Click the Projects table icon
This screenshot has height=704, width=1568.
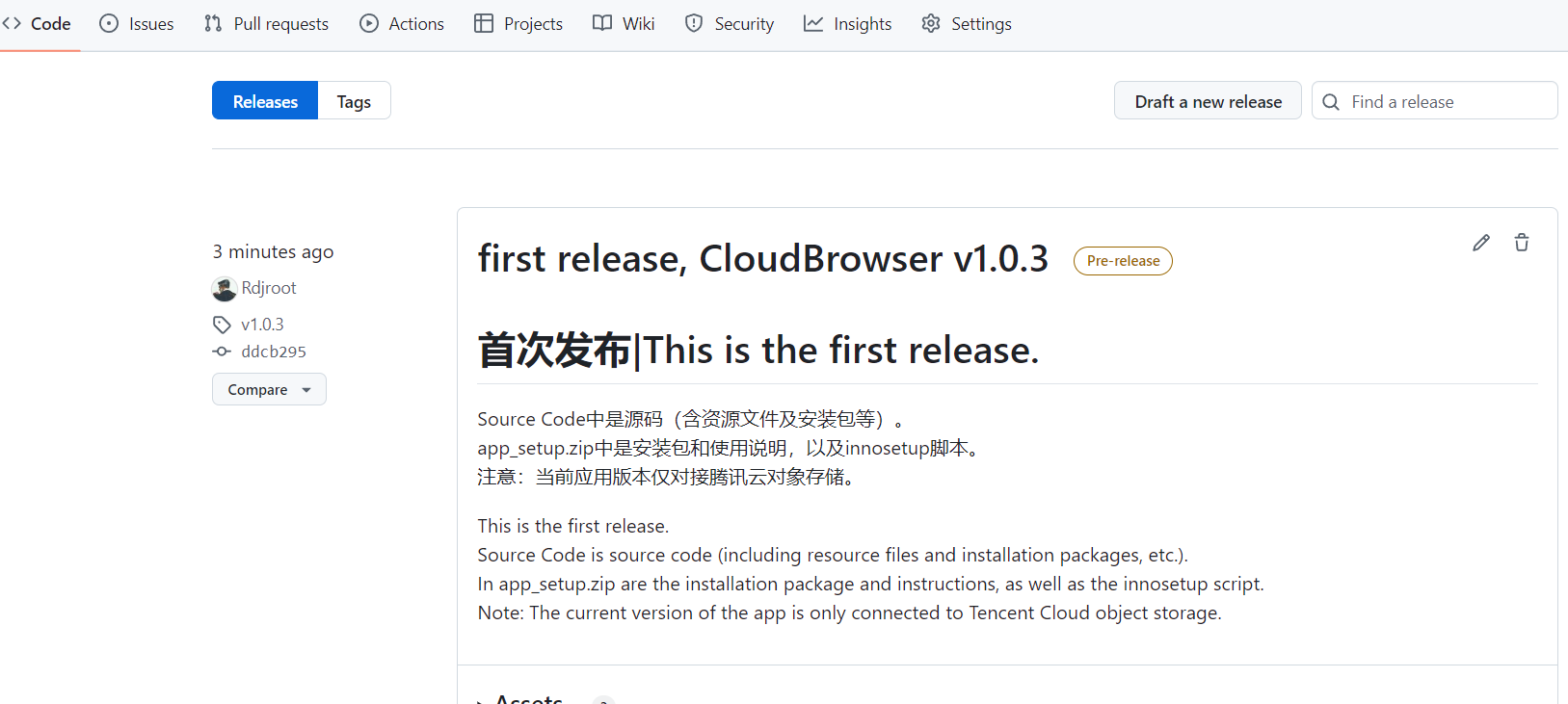pos(484,23)
